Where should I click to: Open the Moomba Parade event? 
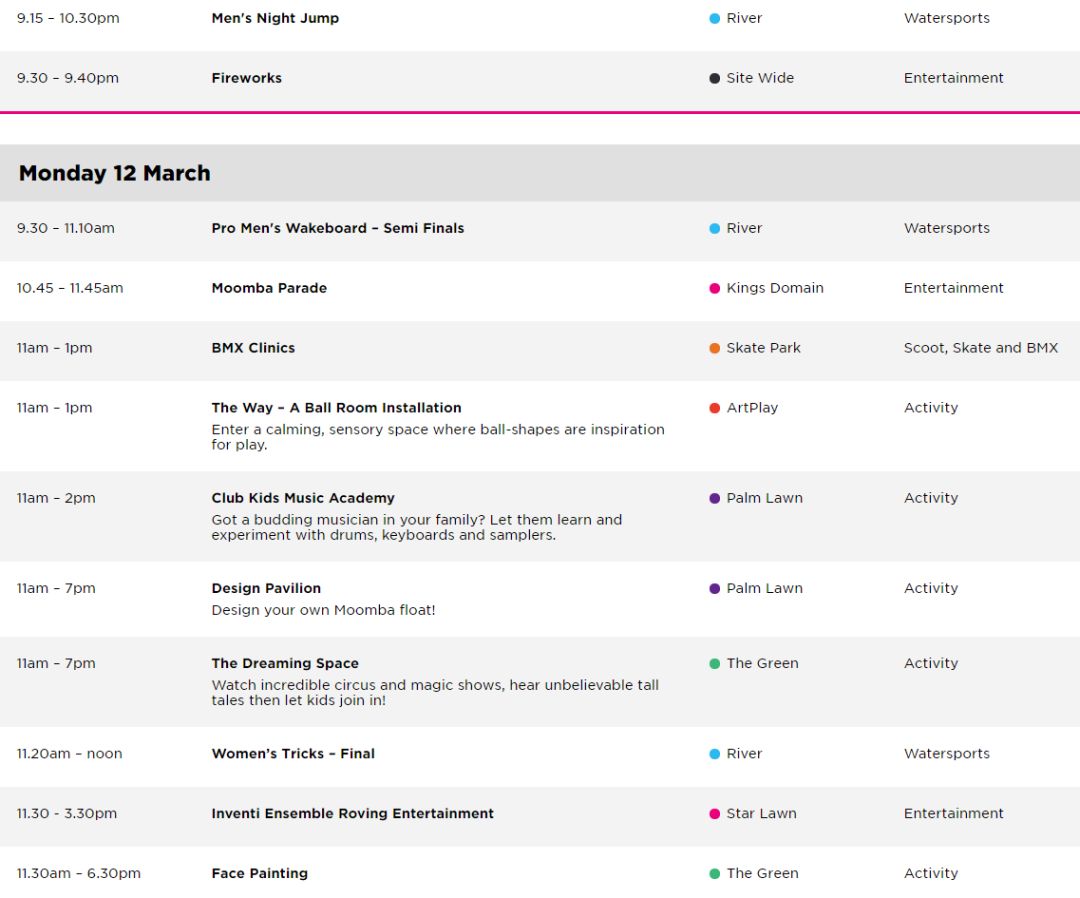269,288
